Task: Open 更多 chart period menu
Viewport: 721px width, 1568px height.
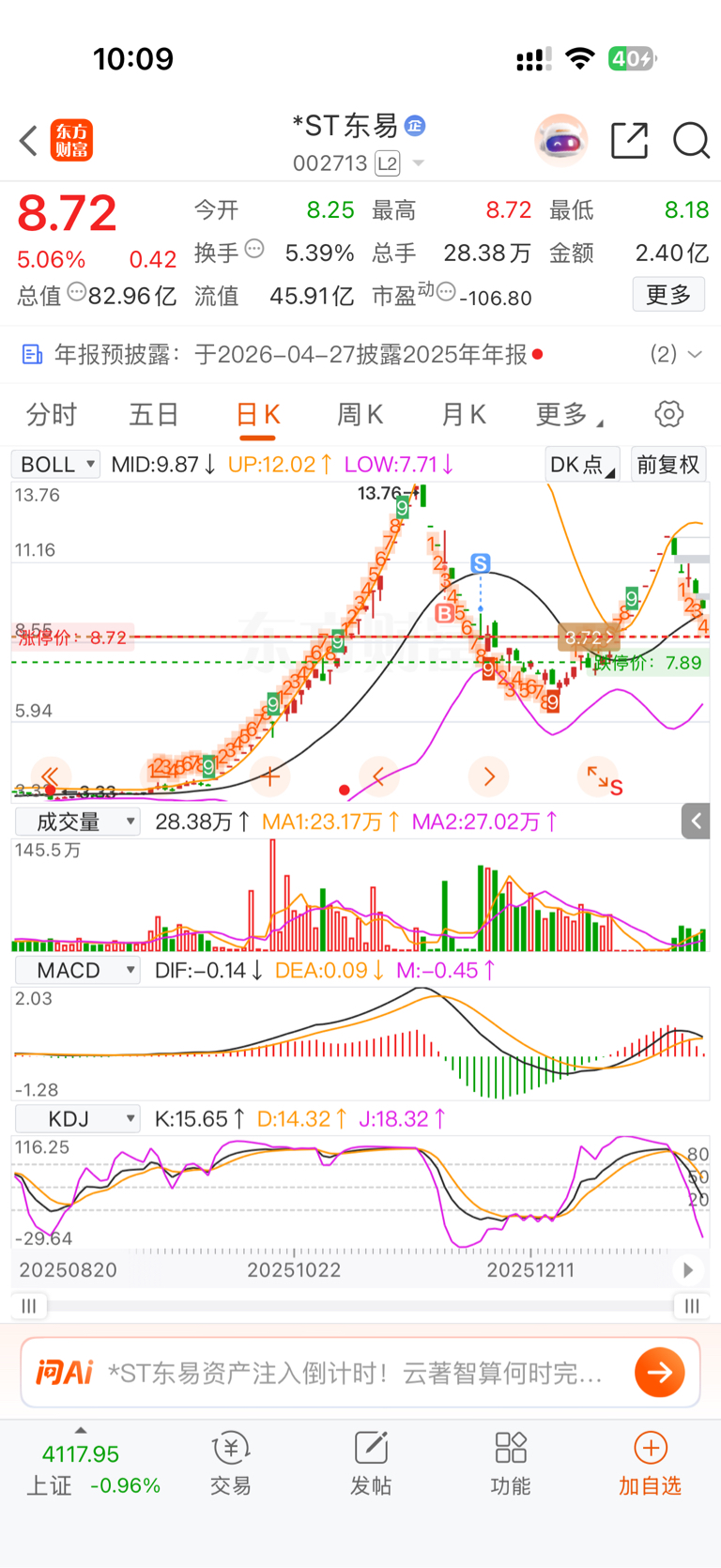Action: (569, 414)
